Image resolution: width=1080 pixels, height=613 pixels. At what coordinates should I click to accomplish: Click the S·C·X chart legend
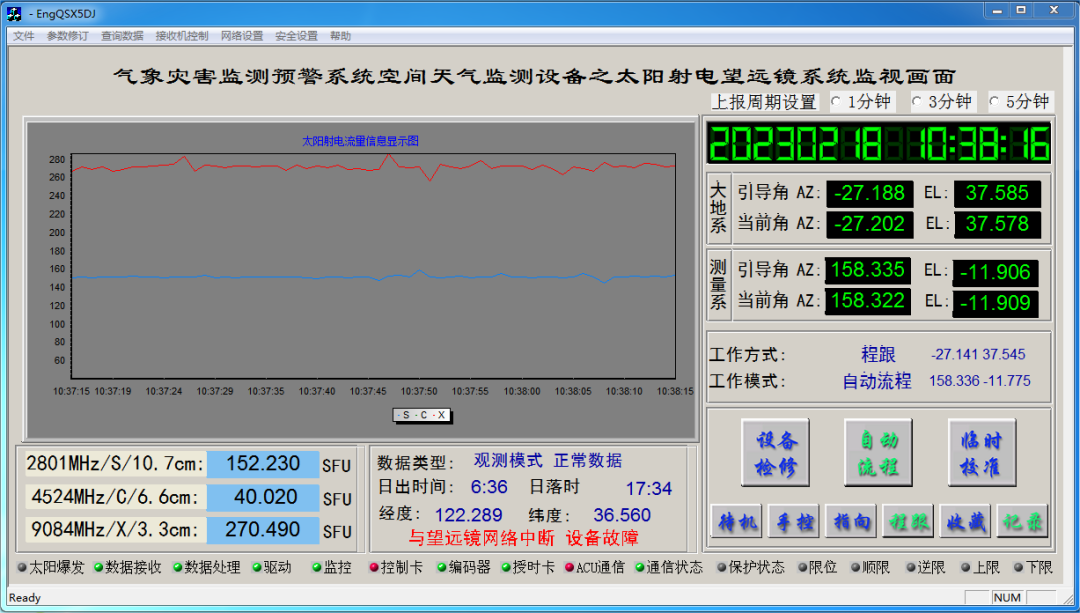pos(423,415)
